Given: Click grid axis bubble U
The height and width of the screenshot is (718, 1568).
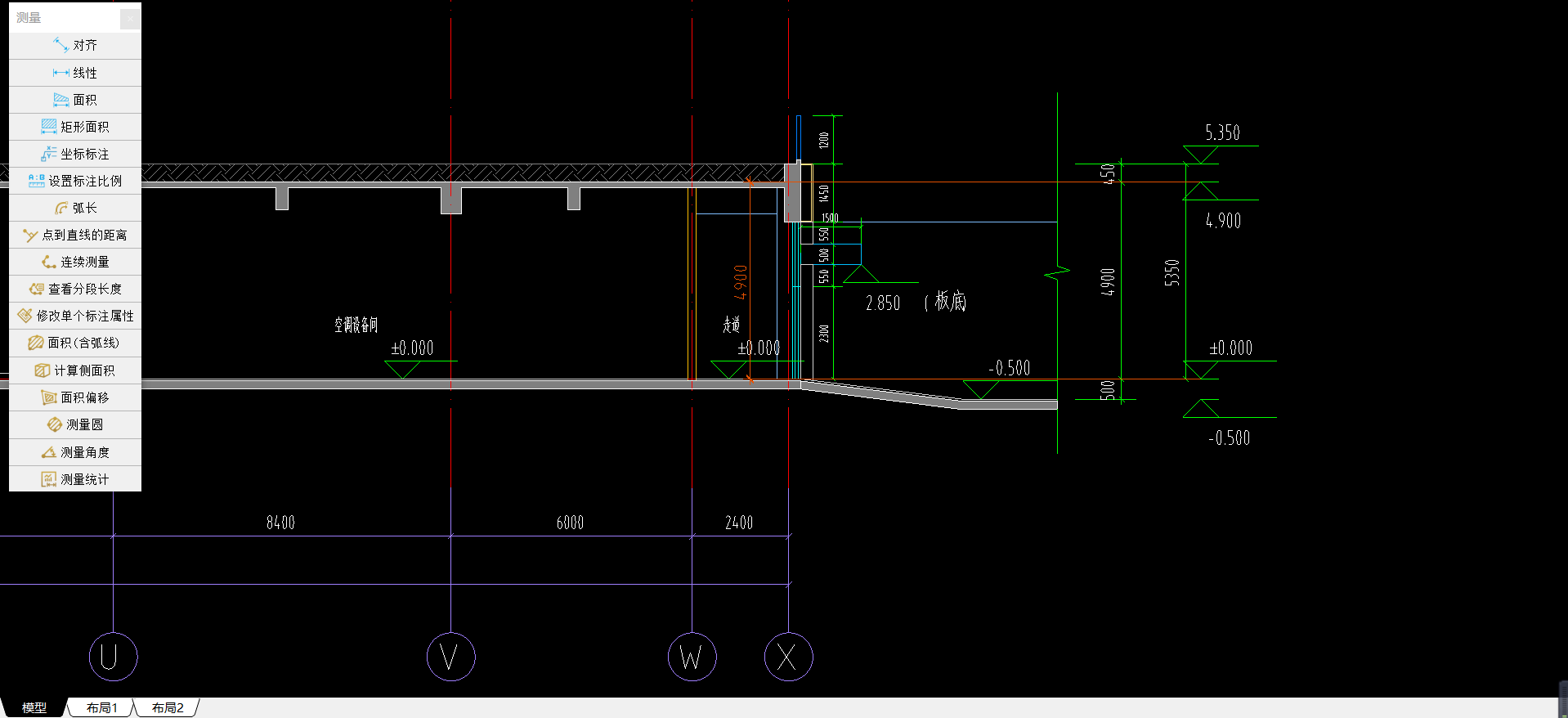Looking at the screenshot, I should [113, 657].
